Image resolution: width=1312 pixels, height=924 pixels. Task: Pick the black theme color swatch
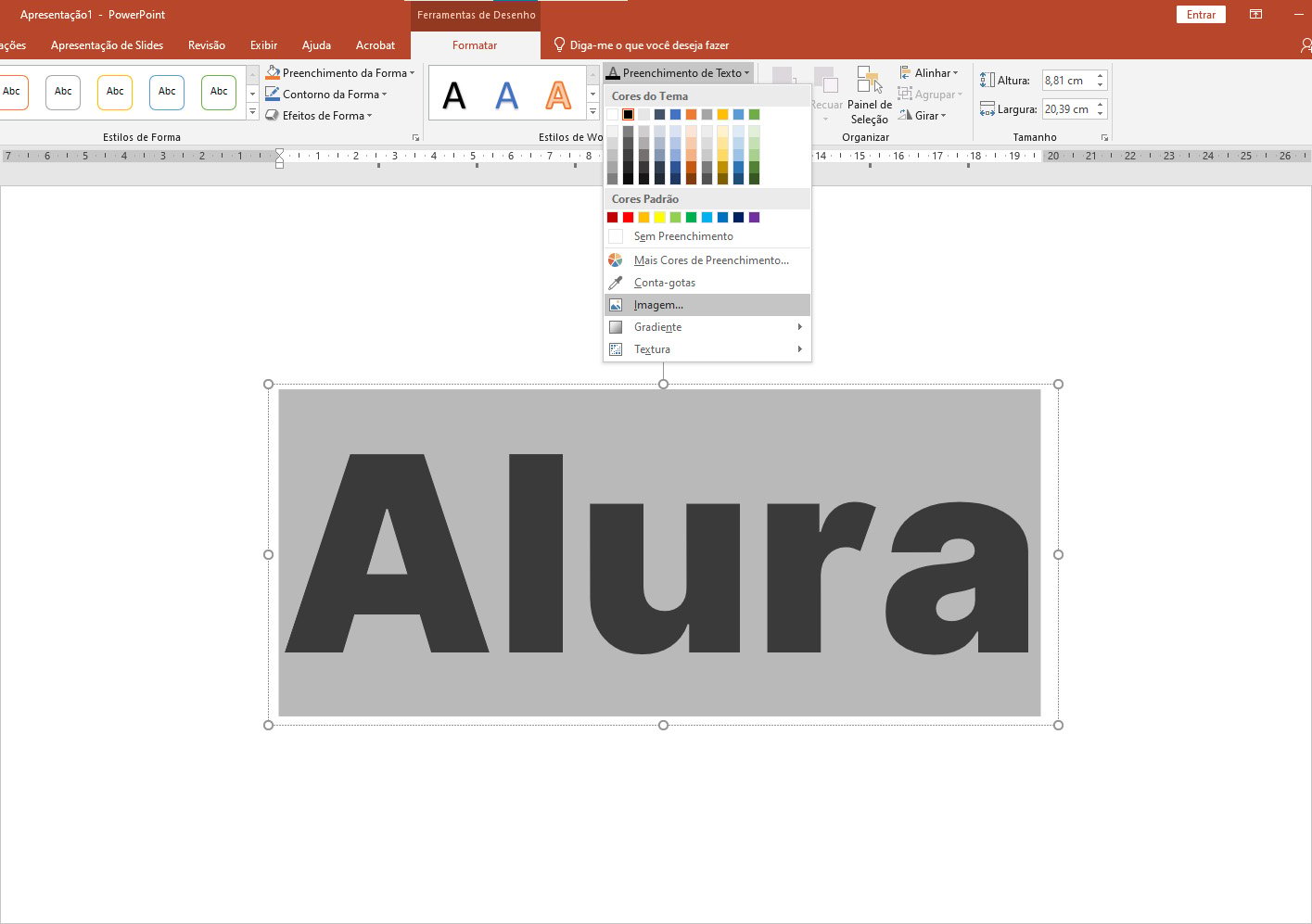[x=628, y=115]
